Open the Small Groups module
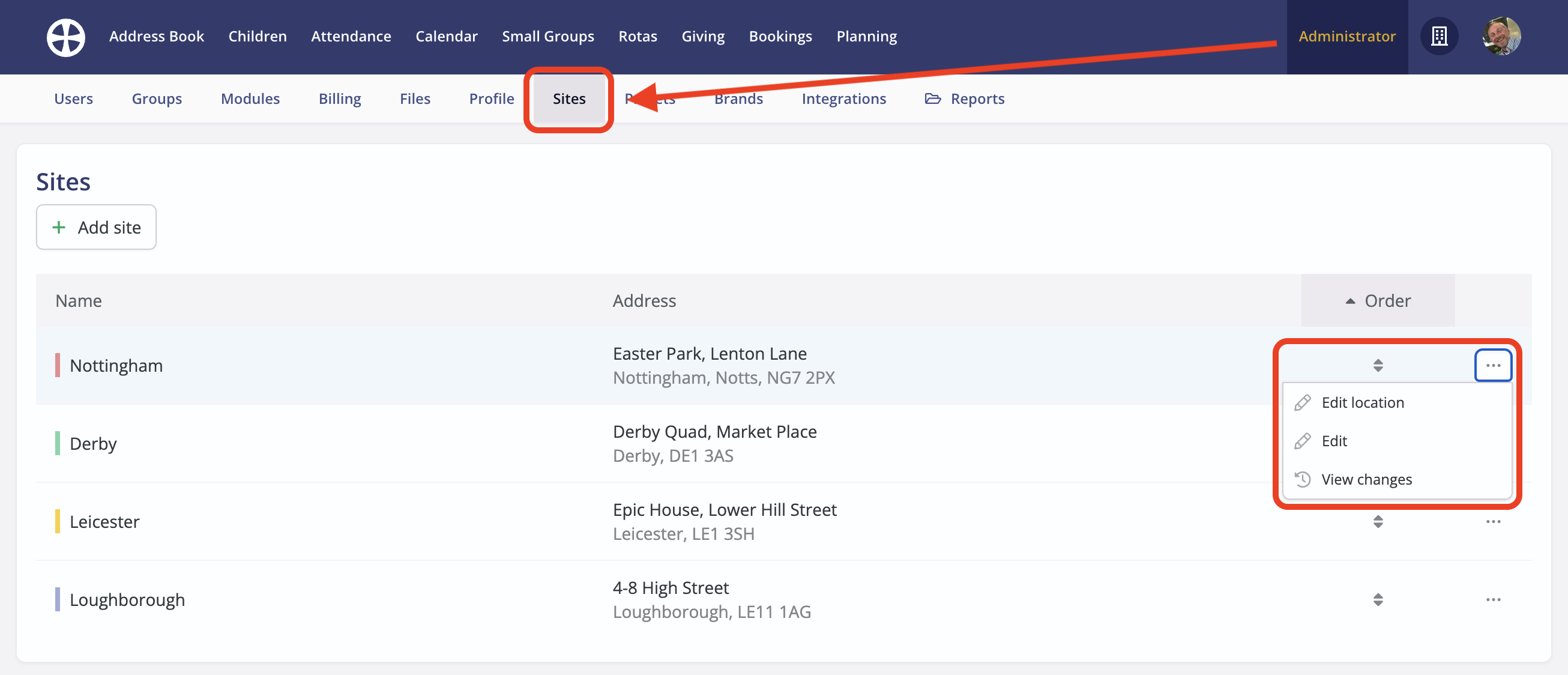 547,37
